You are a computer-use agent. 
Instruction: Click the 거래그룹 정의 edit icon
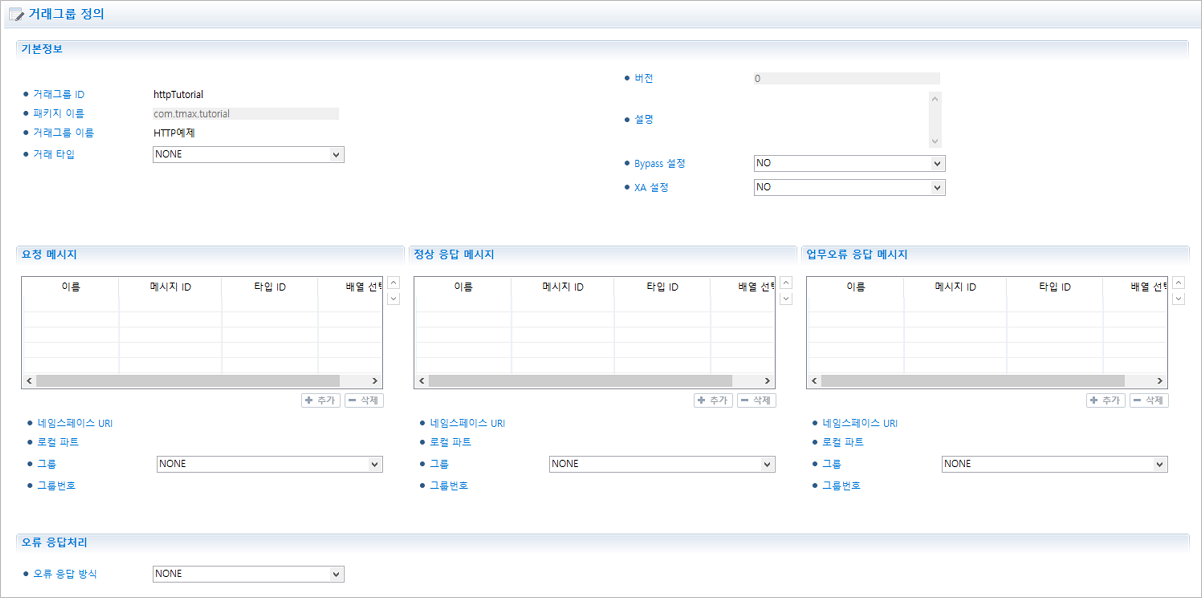pyautogui.click(x=17, y=15)
